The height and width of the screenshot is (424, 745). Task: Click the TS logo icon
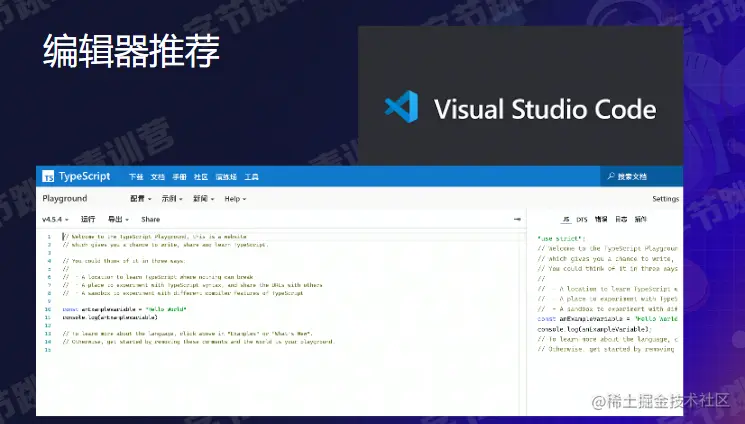(x=48, y=176)
